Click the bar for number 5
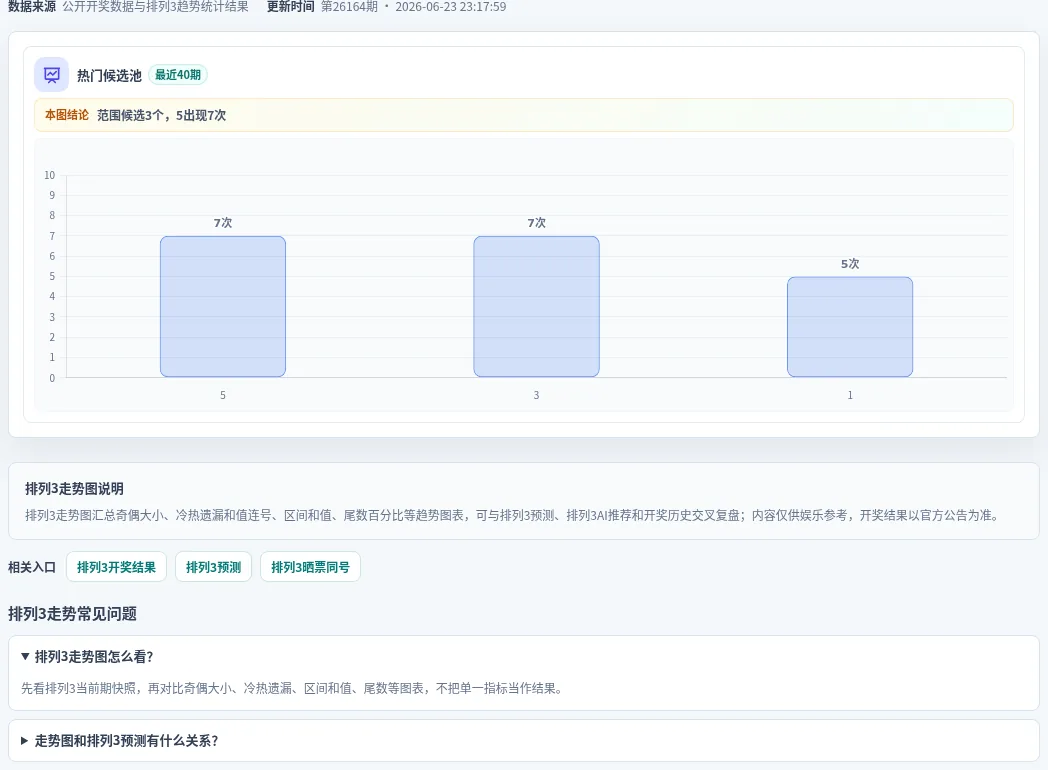The image size is (1048, 770). pos(223,307)
